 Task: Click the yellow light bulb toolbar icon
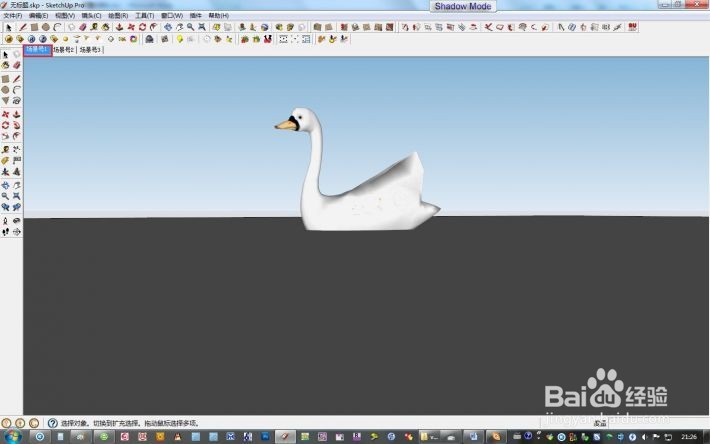(180, 39)
